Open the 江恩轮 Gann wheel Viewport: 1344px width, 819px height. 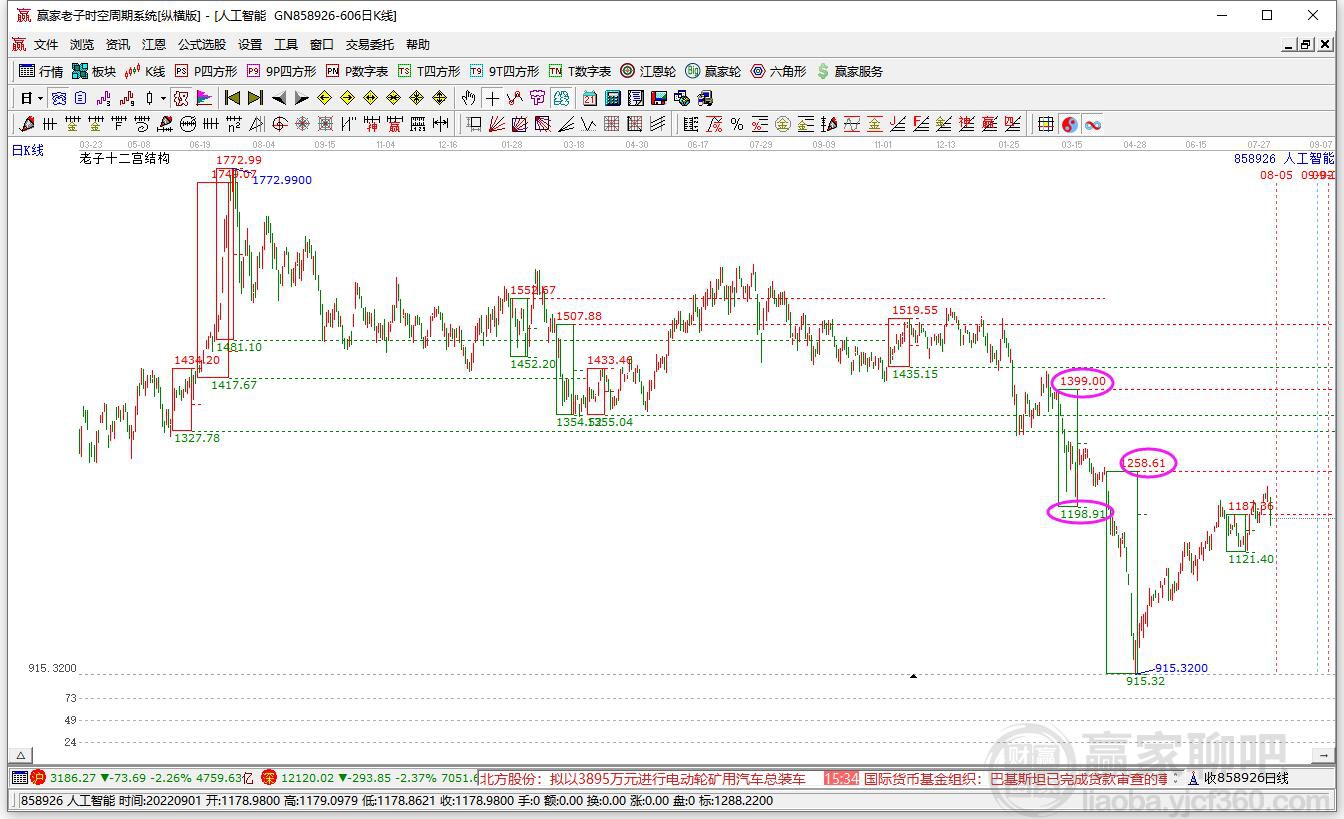(648, 71)
